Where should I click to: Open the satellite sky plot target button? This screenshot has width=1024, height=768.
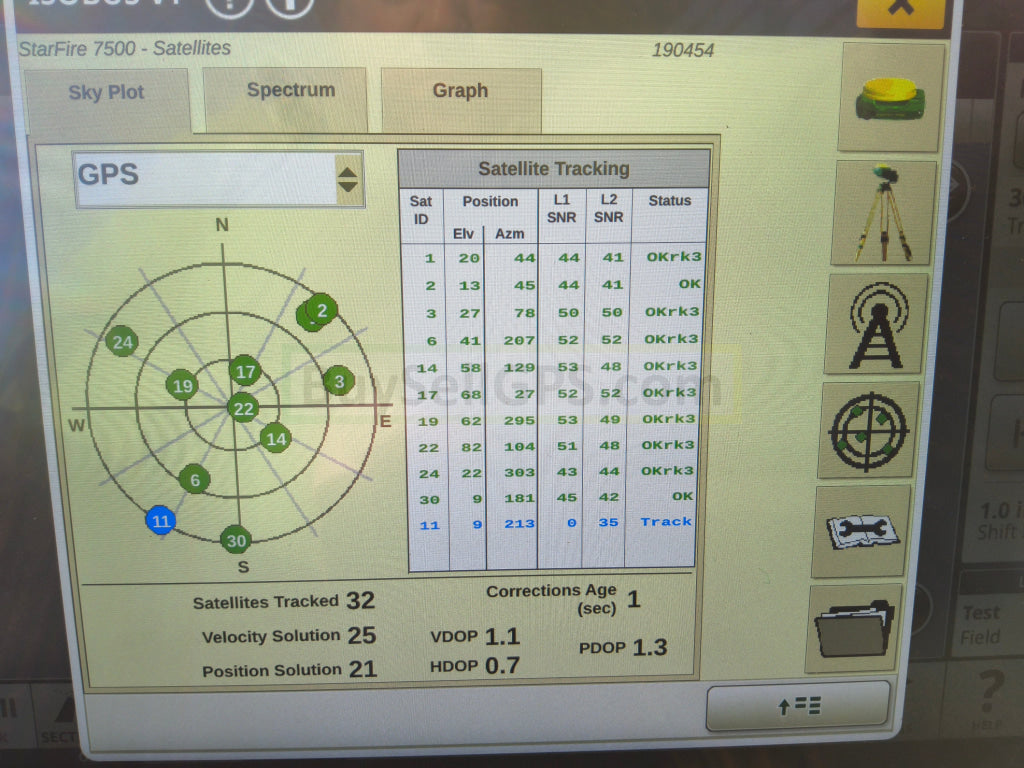[x=868, y=430]
